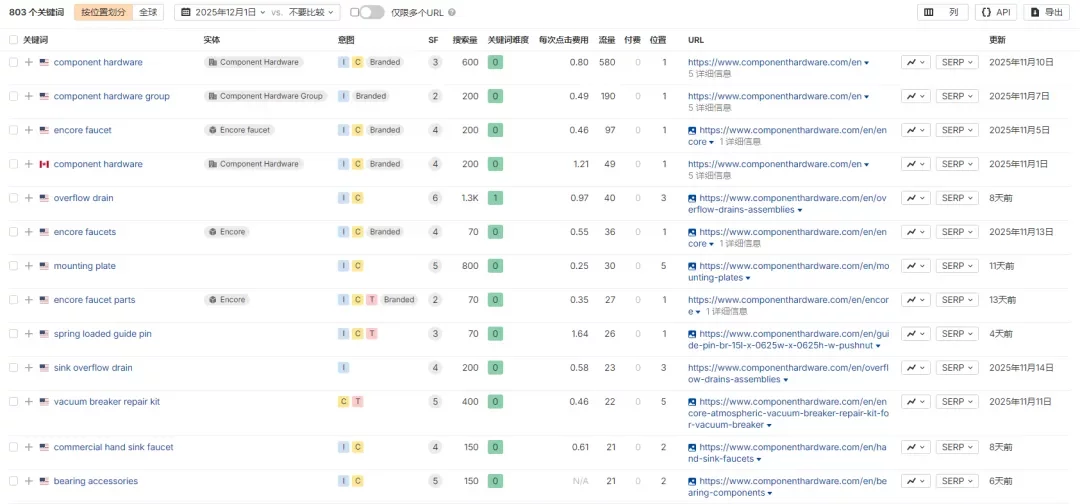Click the image icon in commercial hand sink faucet URL
1080x504 pixels.
point(692,448)
